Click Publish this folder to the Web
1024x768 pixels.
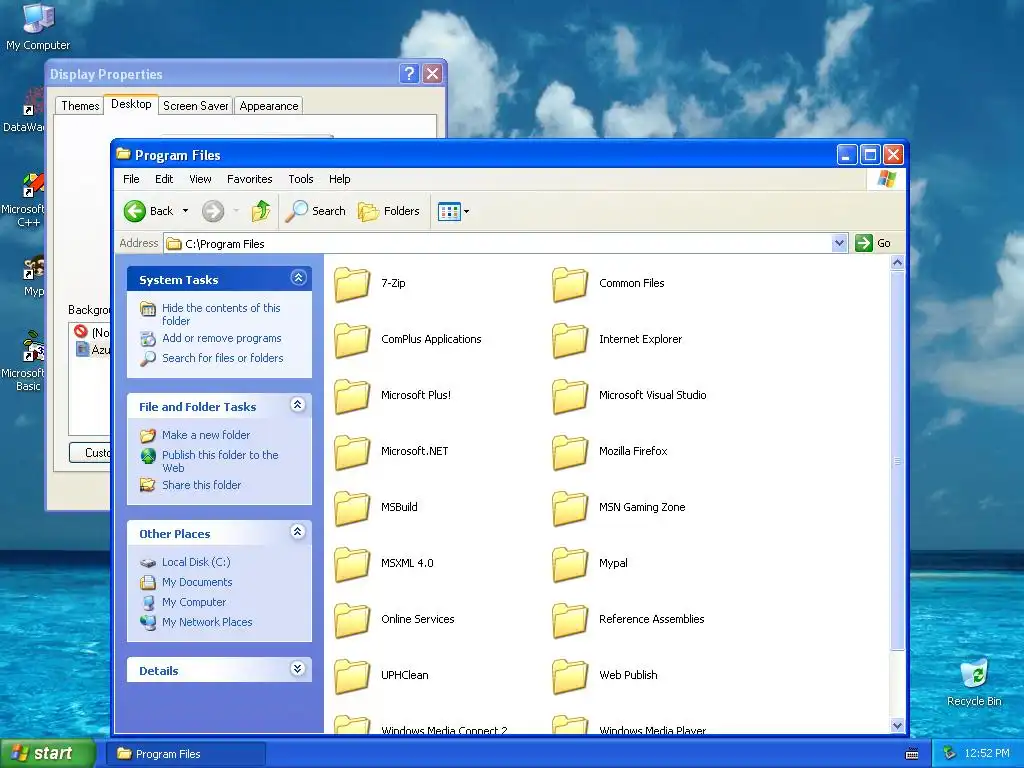point(220,461)
